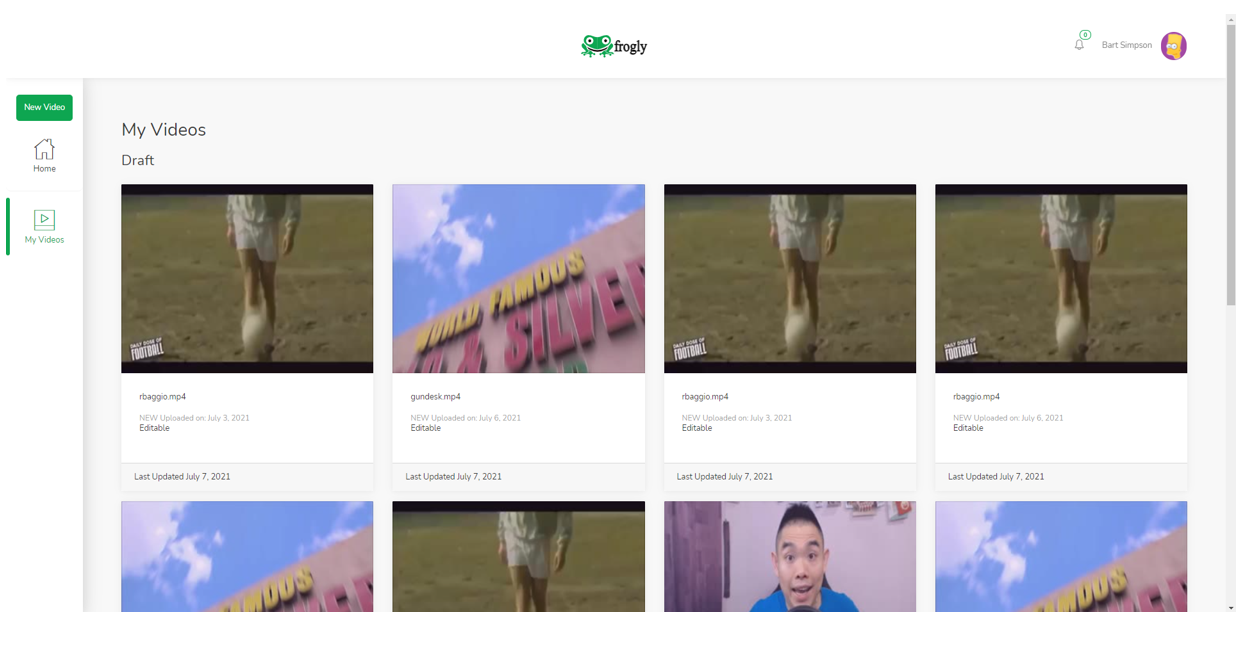Click the gundesk.mp4 file name
The image size is (1245, 652).
435,397
